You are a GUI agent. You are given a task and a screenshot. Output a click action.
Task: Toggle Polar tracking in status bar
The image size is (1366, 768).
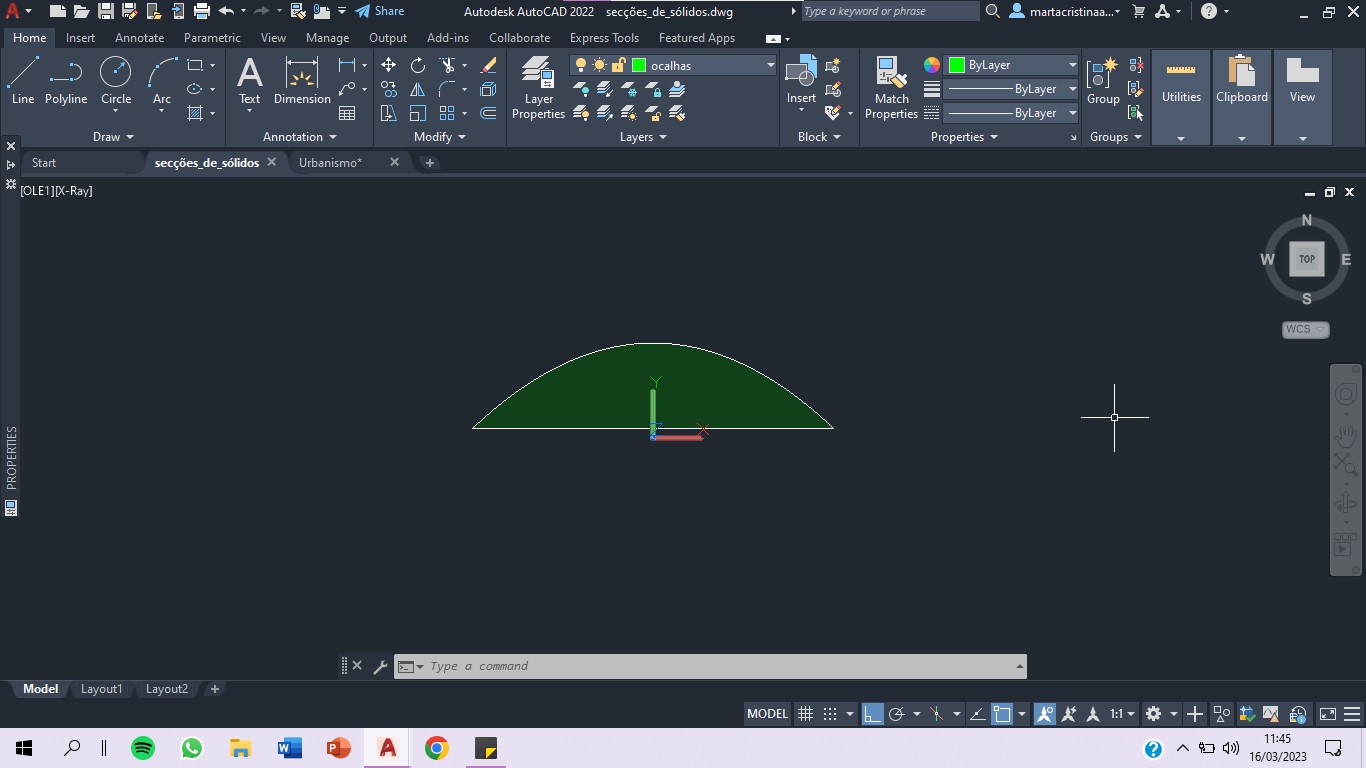point(897,714)
